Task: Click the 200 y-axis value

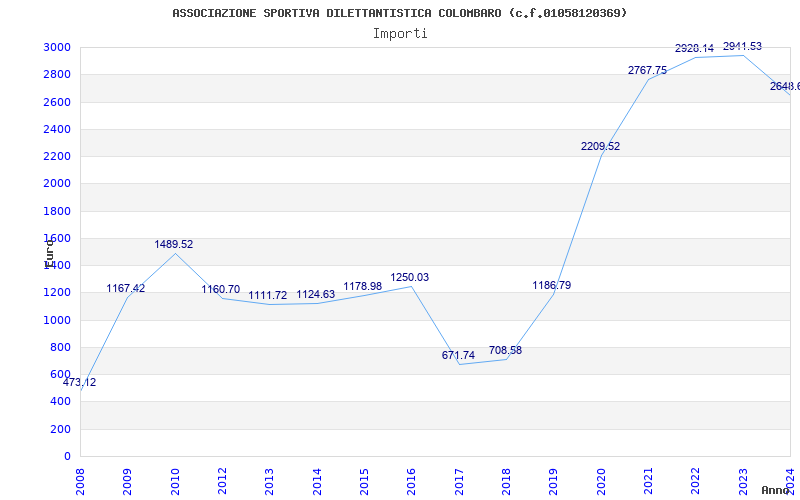Action: (60, 429)
